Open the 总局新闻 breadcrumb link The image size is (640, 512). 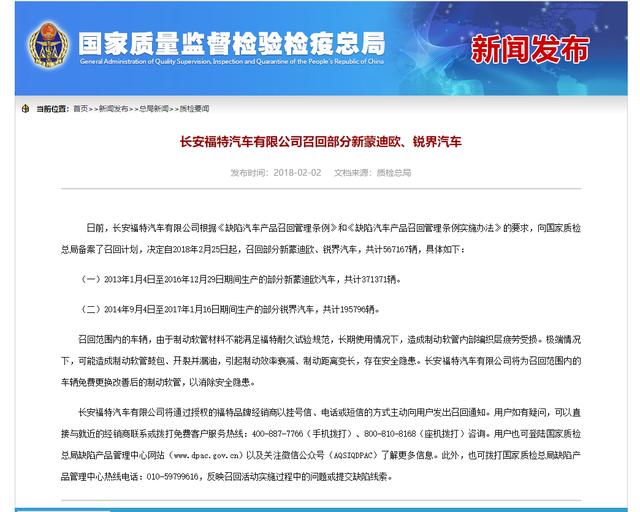point(154,109)
